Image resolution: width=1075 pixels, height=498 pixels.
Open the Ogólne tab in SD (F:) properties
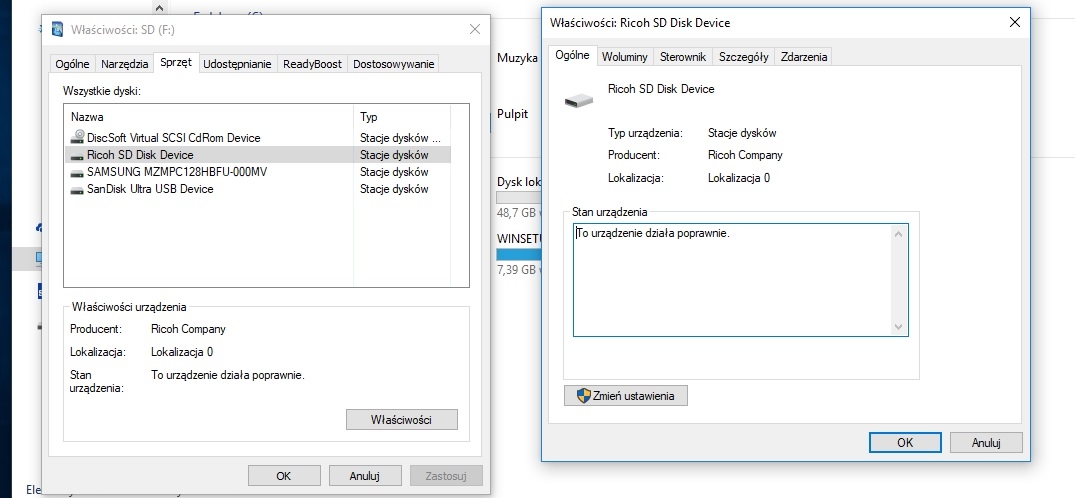73,64
